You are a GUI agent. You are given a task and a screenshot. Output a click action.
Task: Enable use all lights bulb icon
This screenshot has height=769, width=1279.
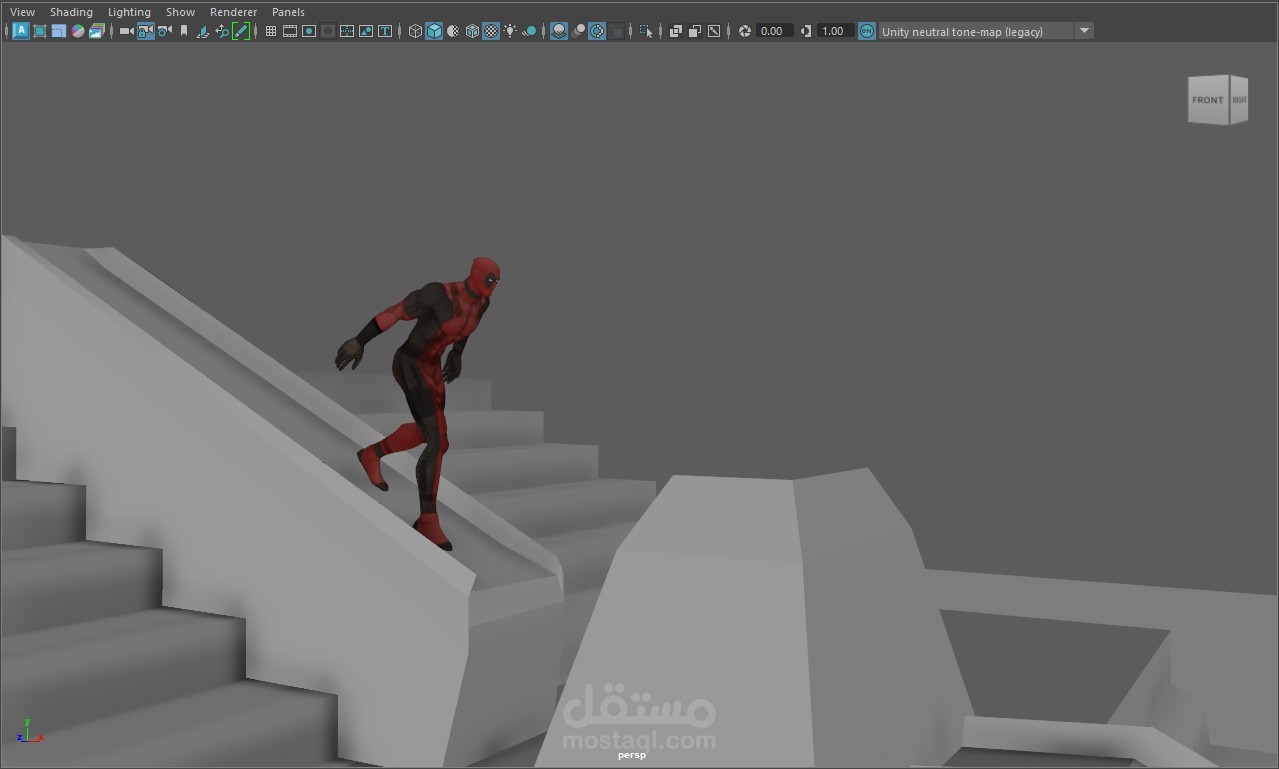(x=510, y=31)
